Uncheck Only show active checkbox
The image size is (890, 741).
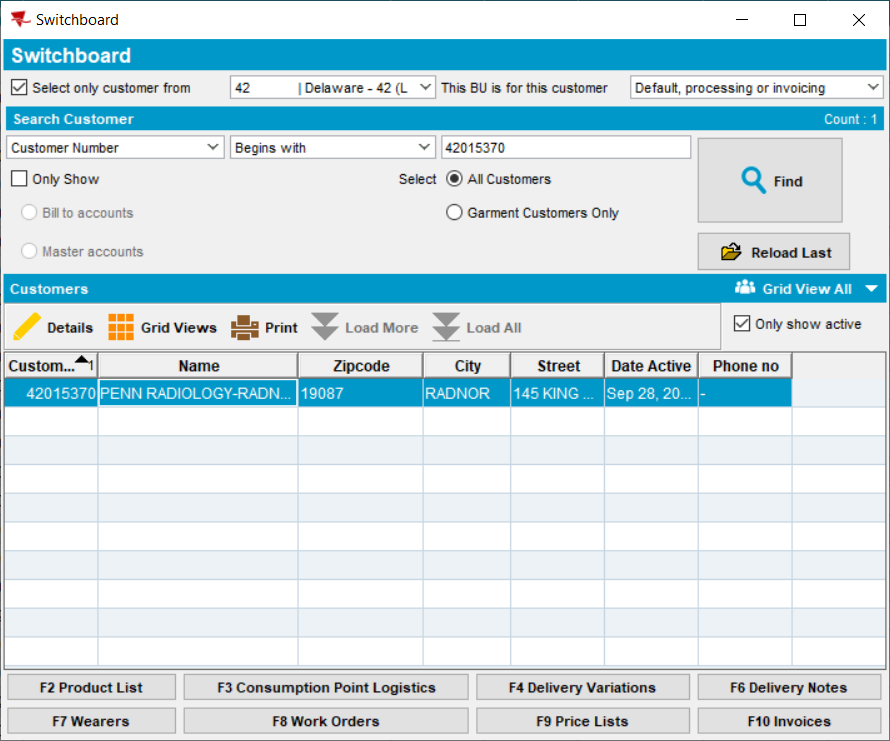[741, 324]
